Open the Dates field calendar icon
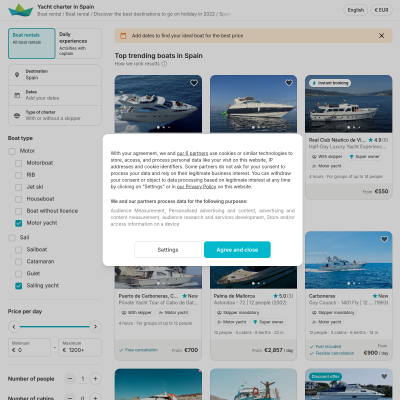400x400 pixels. tap(17, 95)
